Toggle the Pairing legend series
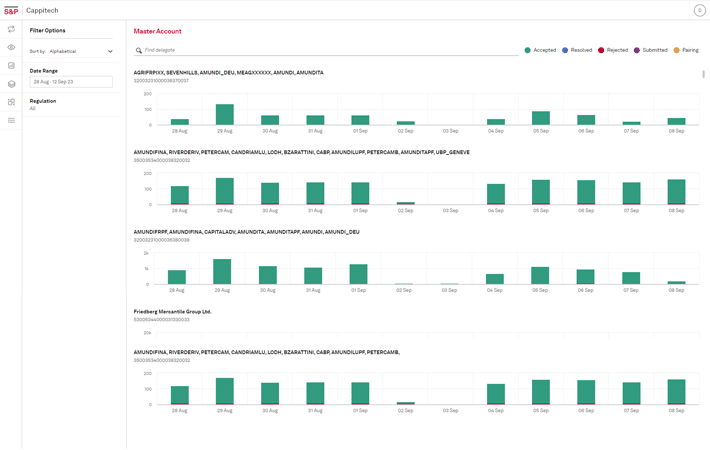This screenshot has height=450, width=710. tap(686, 50)
